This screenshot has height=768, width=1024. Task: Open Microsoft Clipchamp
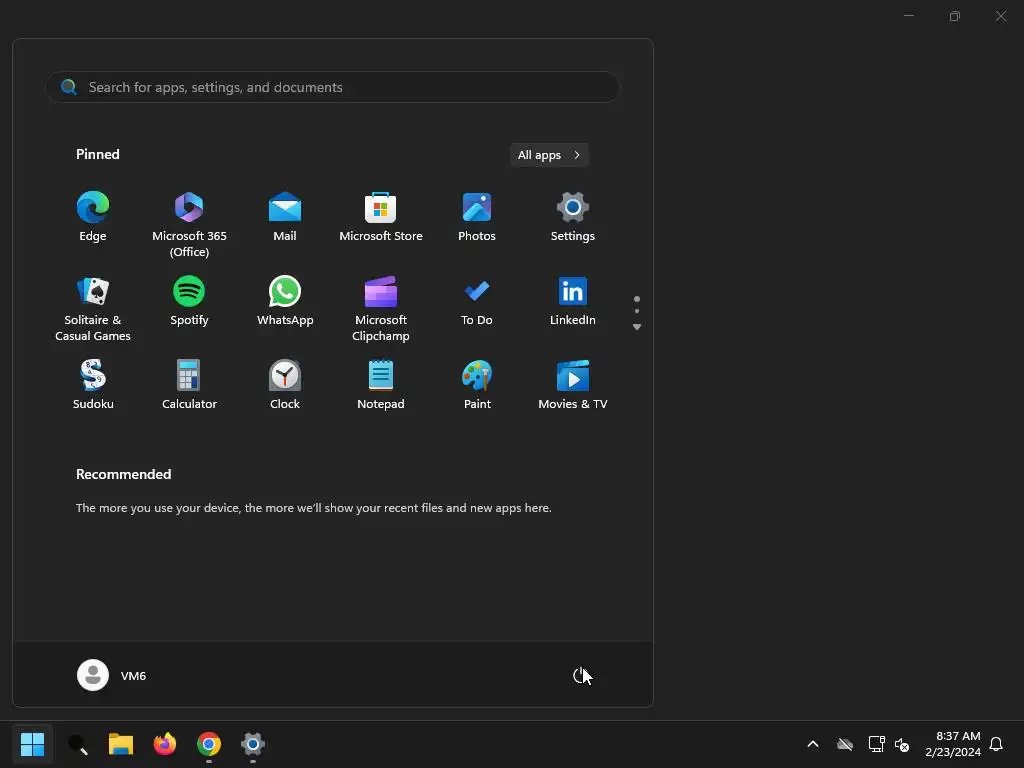(381, 308)
